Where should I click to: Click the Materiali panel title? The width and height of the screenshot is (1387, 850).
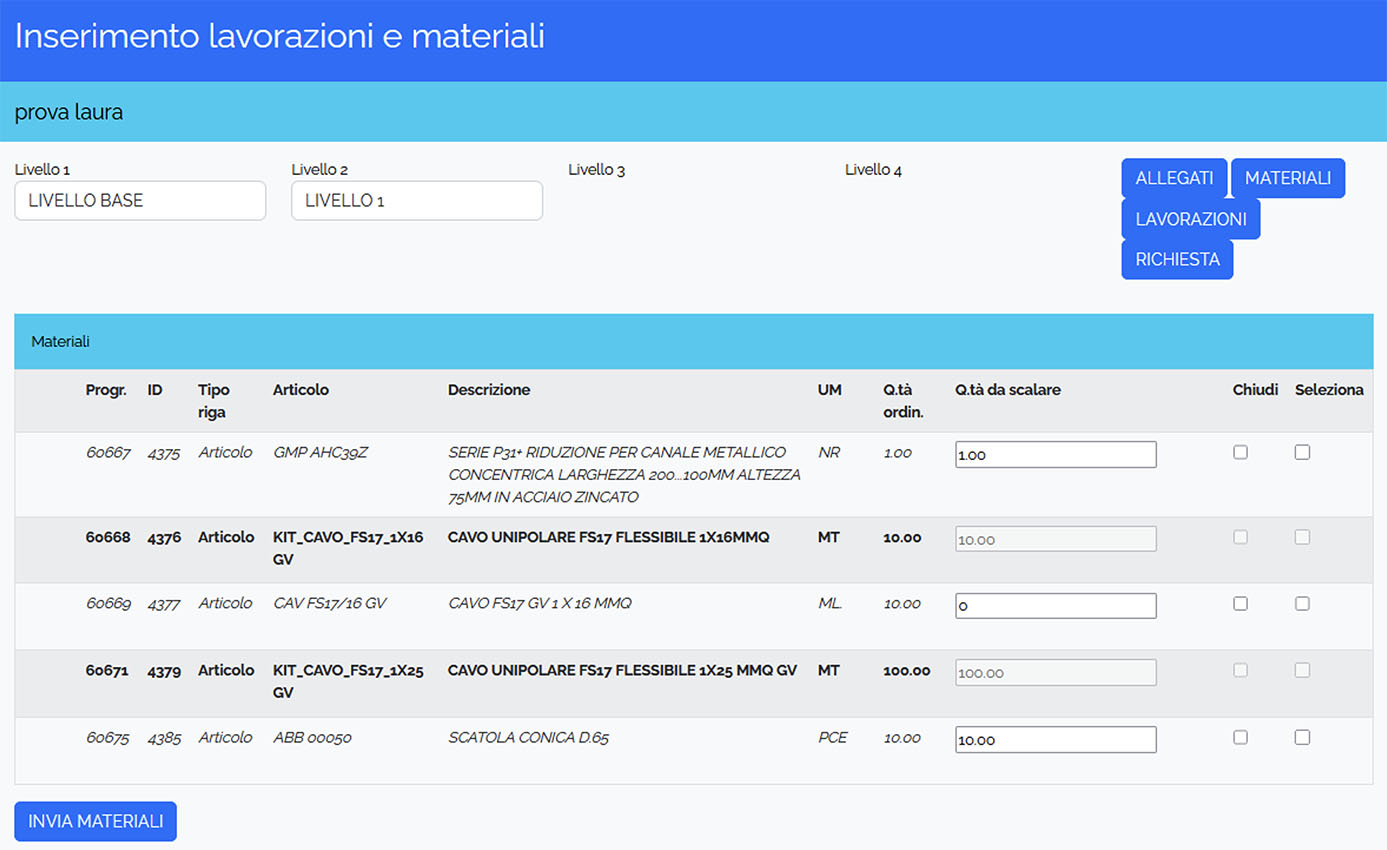click(60, 342)
